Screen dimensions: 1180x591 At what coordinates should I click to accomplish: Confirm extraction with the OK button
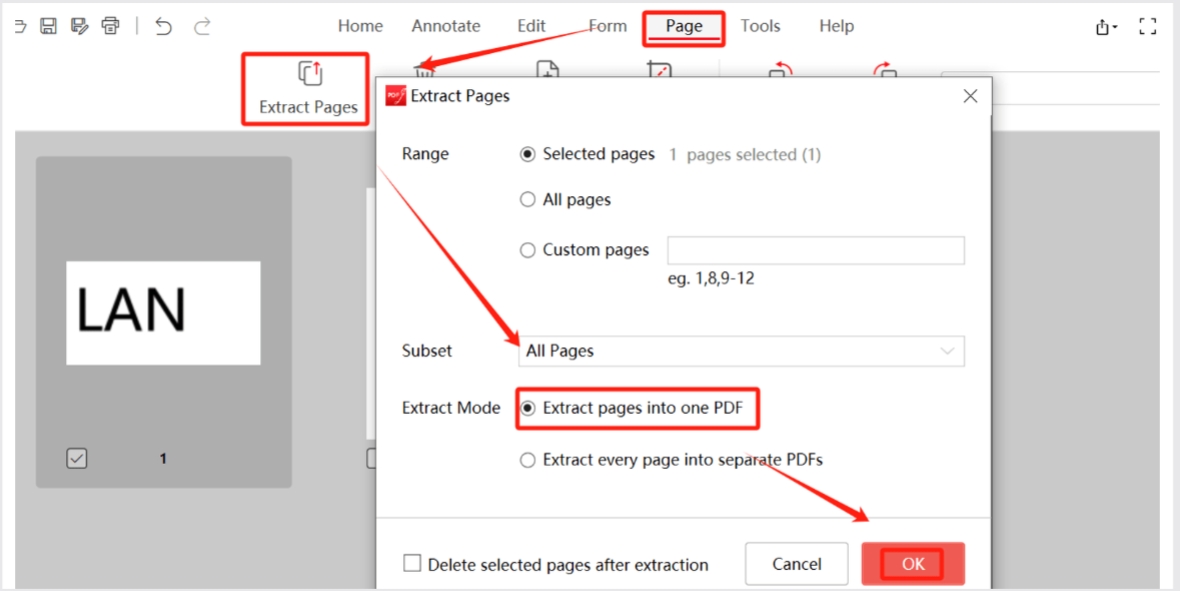pos(911,563)
